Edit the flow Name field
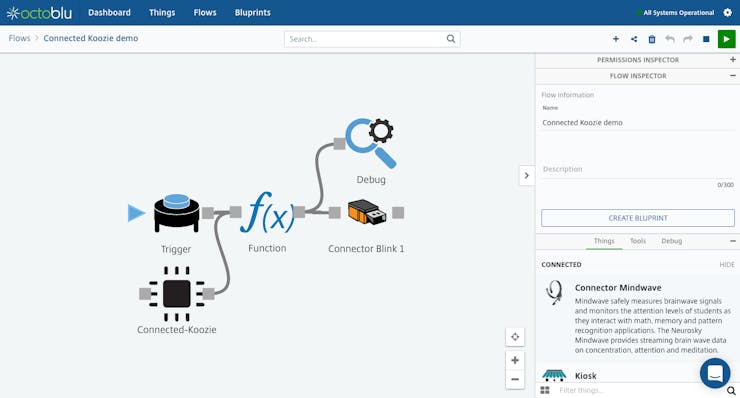Viewport: 740px width, 398px height. pyautogui.click(x=638, y=123)
